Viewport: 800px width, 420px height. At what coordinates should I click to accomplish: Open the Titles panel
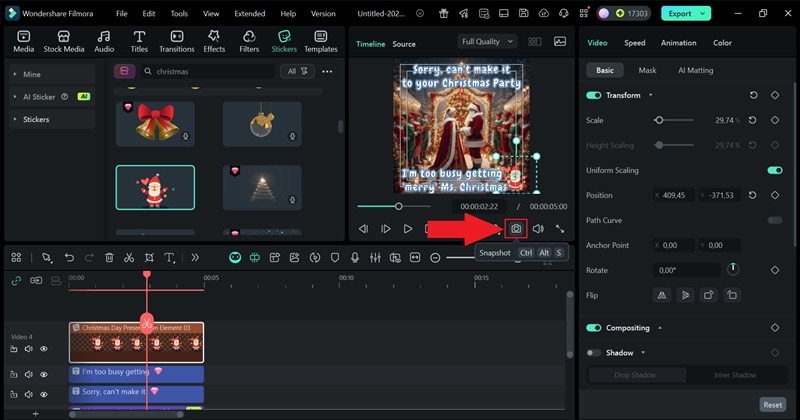click(x=139, y=41)
